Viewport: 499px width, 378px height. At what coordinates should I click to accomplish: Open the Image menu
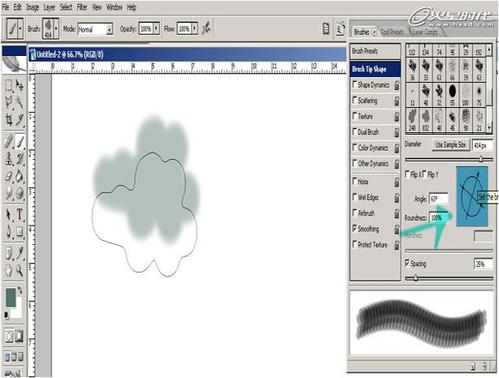click(33, 7)
